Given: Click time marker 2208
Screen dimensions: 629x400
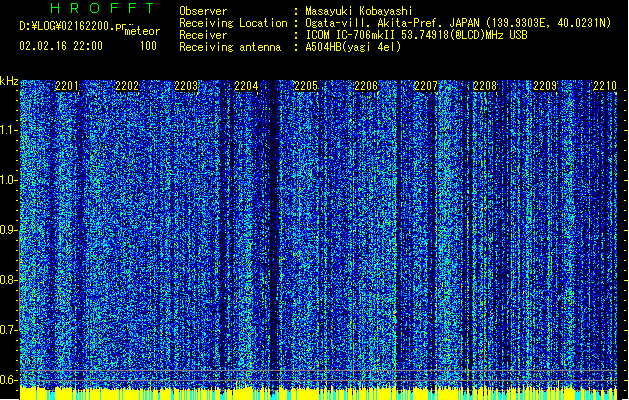Looking at the screenshot, I should pyautogui.click(x=485, y=86).
